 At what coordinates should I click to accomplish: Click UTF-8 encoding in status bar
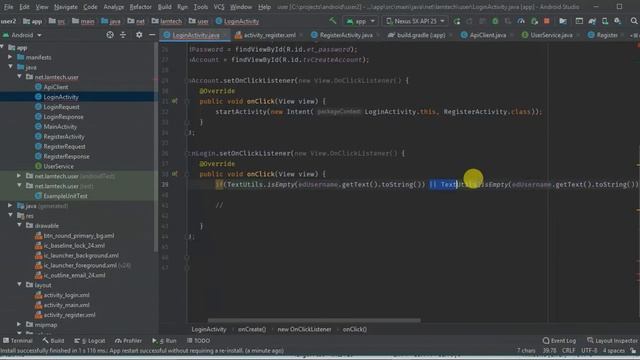[x=589, y=351]
